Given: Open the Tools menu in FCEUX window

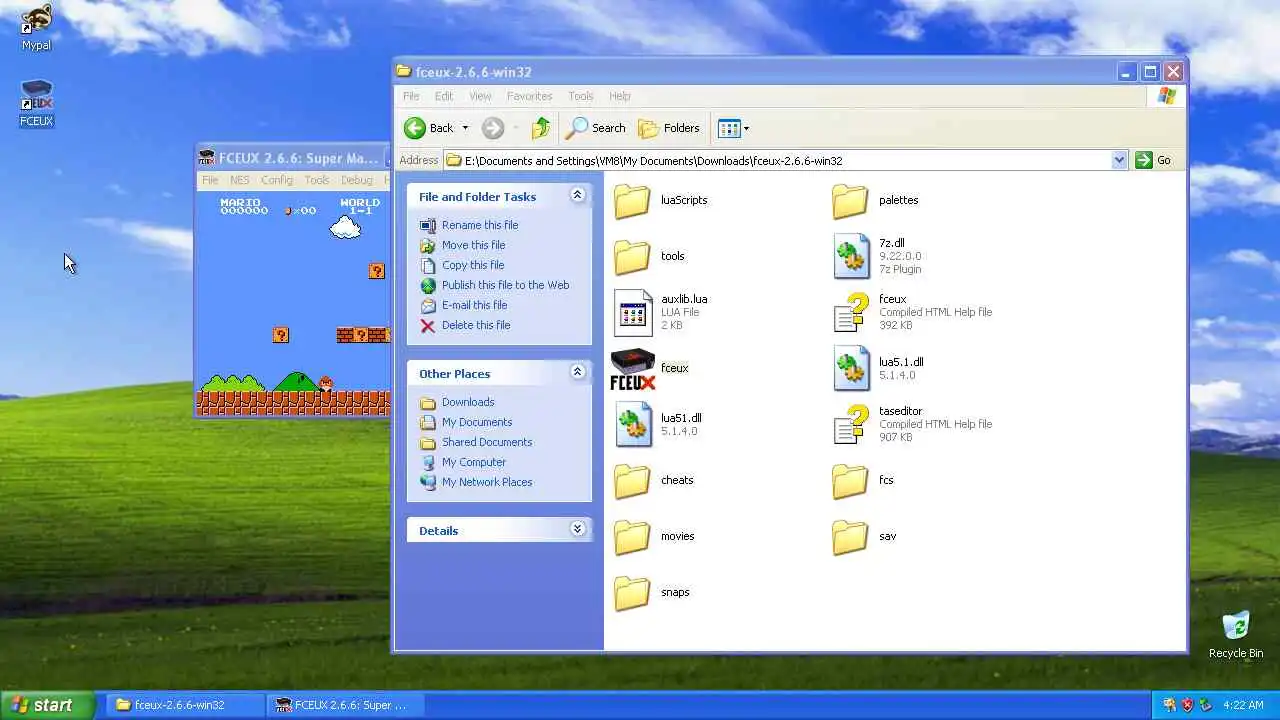Looking at the screenshot, I should click(x=317, y=180).
